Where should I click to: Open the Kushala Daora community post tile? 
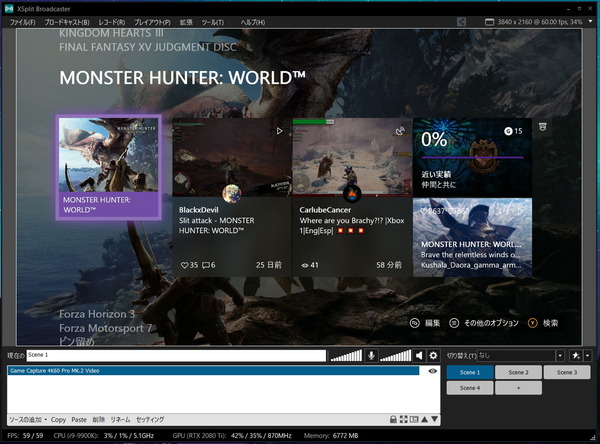(473, 237)
